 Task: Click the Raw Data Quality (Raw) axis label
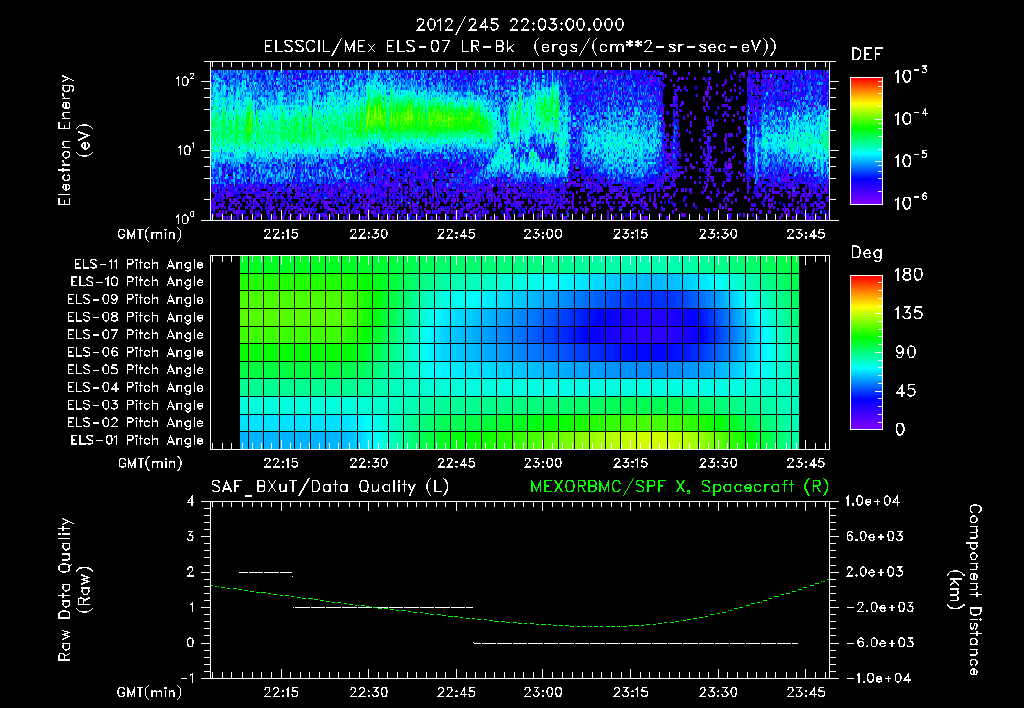[x=74, y=589]
